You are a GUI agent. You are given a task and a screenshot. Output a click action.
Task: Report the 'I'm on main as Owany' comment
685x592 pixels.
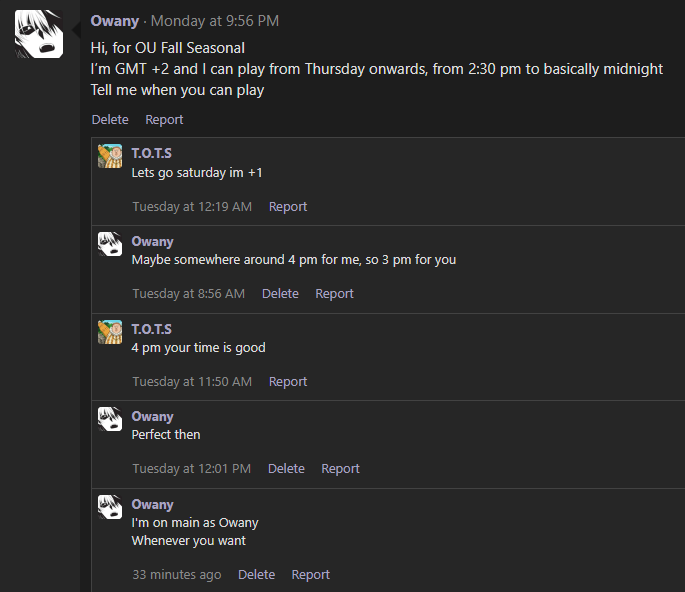311,574
